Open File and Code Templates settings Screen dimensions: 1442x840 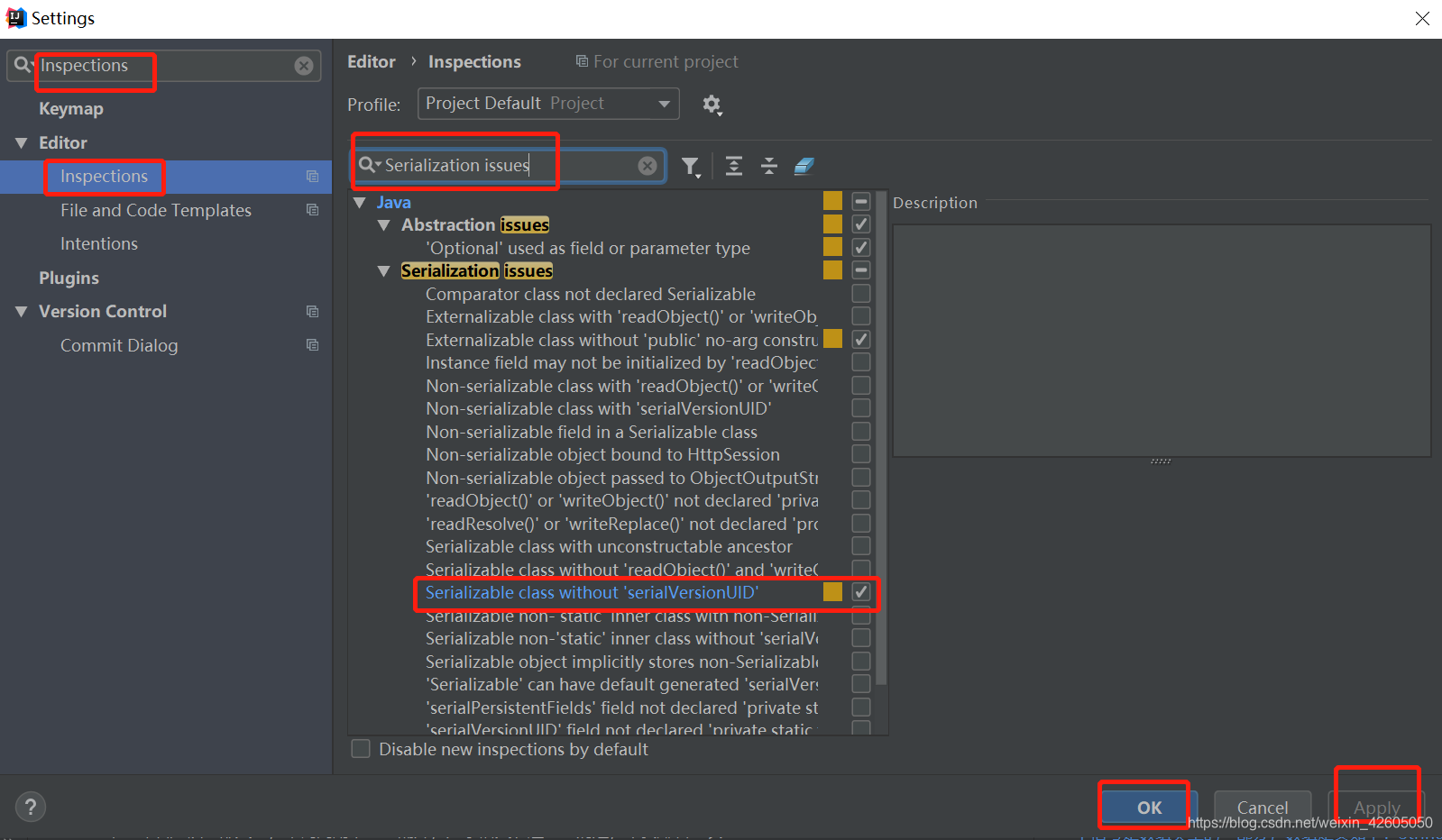tap(156, 210)
